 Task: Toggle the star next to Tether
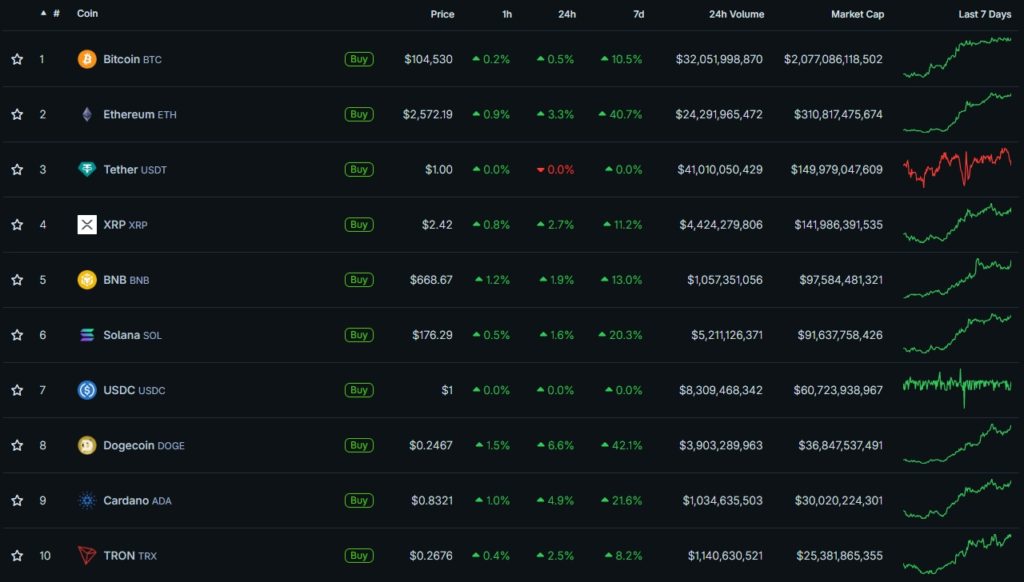point(16,169)
